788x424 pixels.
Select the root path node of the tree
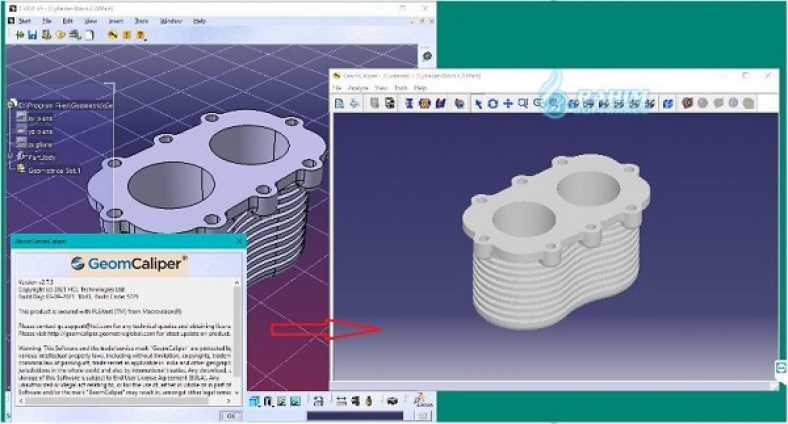click(x=65, y=105)
